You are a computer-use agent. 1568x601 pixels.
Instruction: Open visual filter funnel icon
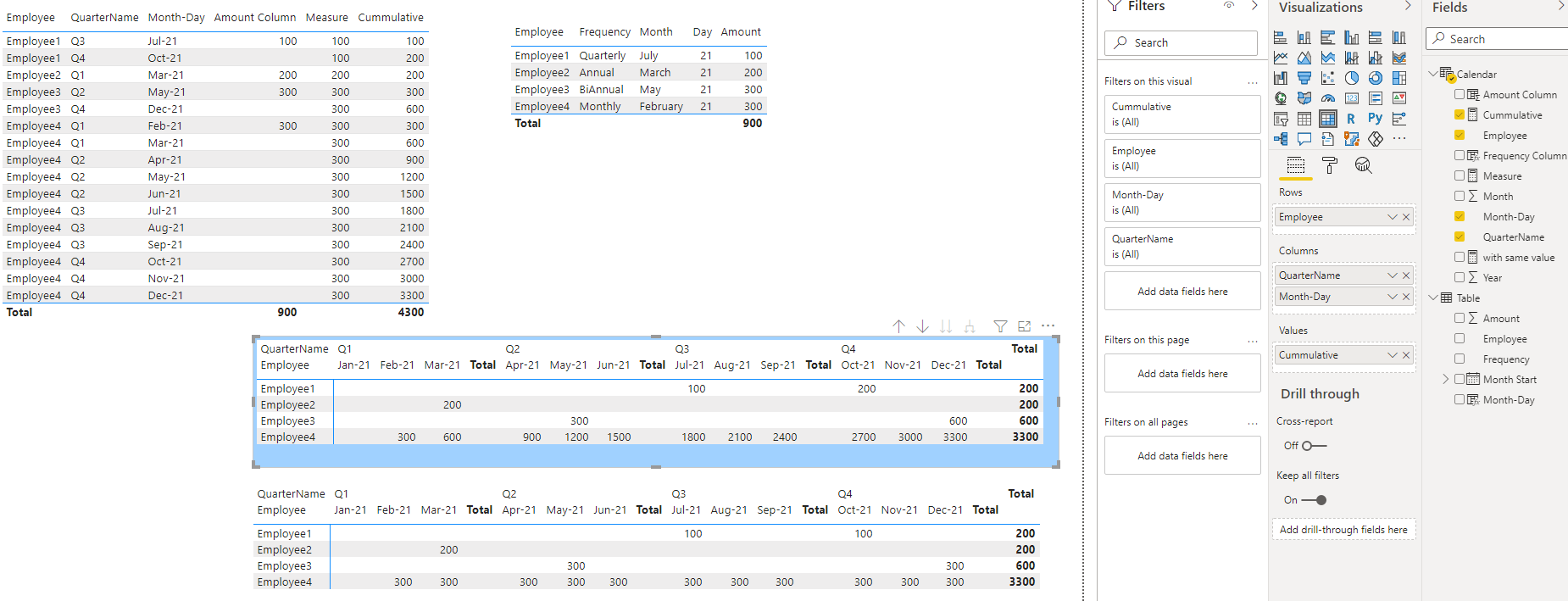pyautogui.click(x=1000, y=326)
